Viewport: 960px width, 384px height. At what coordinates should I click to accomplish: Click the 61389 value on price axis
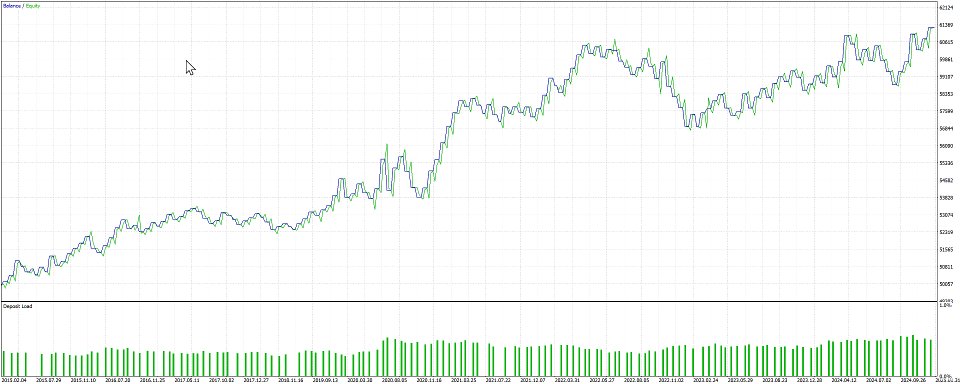point(947,25)
